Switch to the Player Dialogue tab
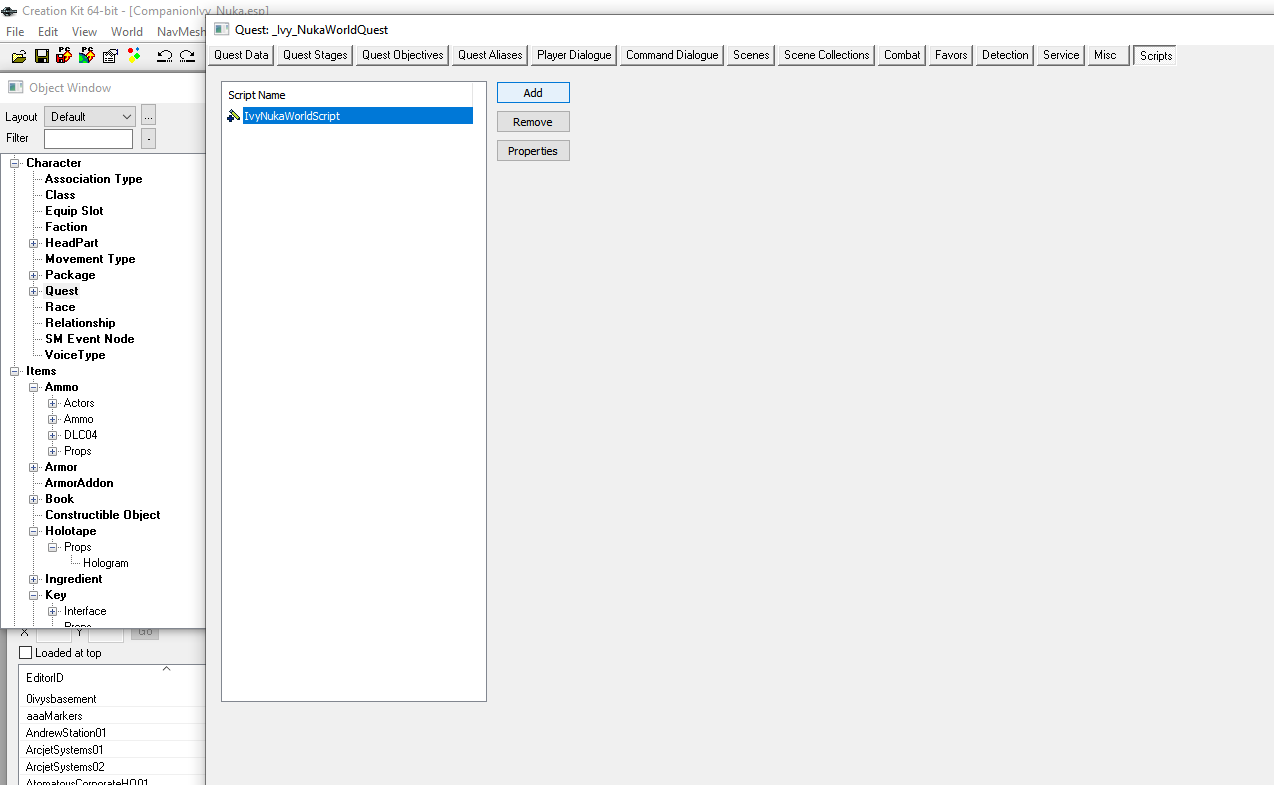The width and height of the screenshot is (1274, 785). click(572, 55)
